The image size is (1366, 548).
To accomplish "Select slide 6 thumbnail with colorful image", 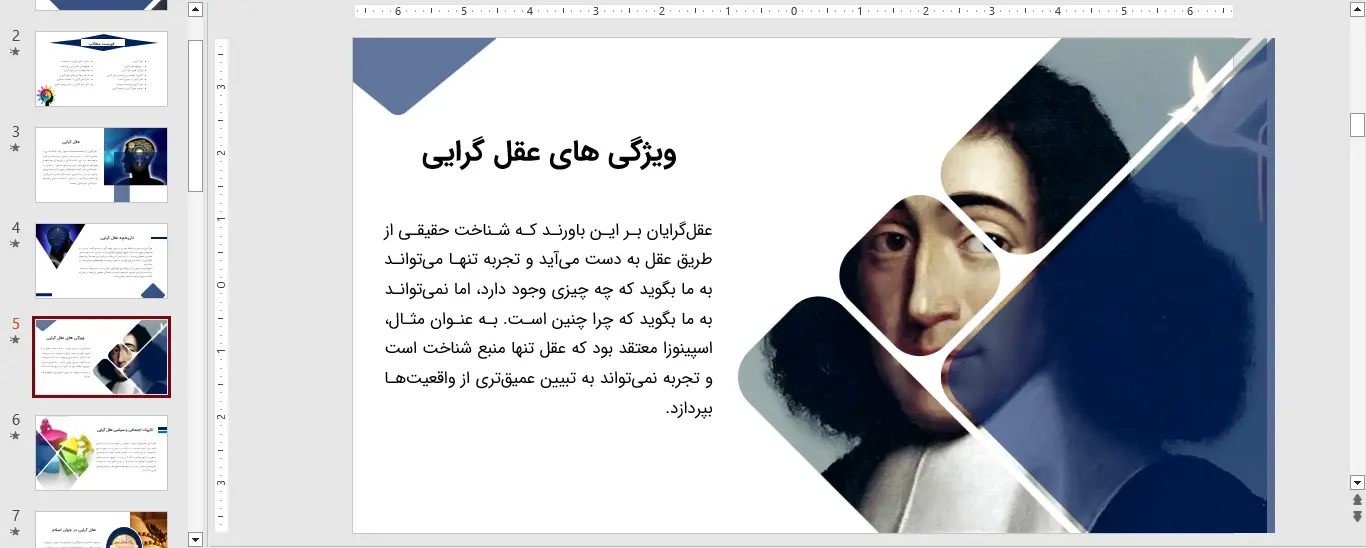I will point(101,453).
